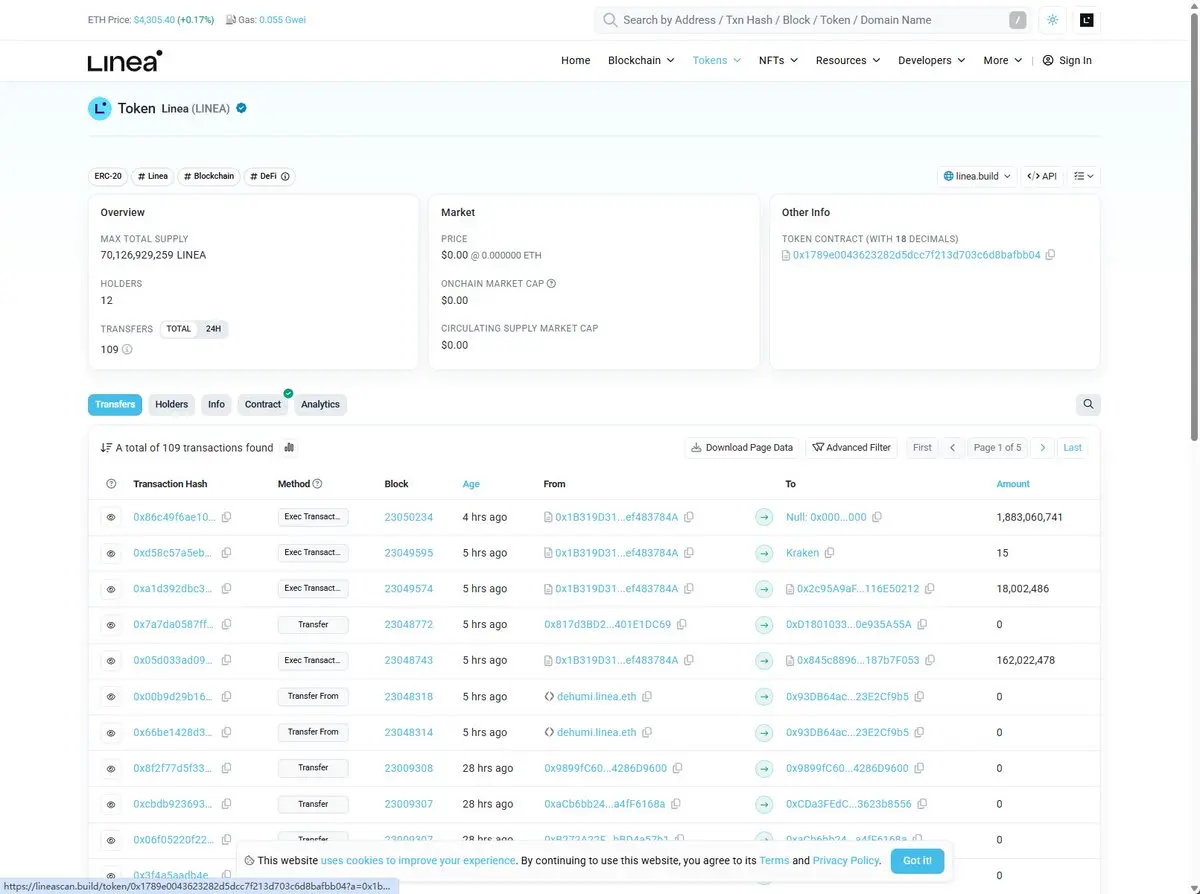Click Download Page Data button
Screen dimensions: 1200x894
coord(742,448)
